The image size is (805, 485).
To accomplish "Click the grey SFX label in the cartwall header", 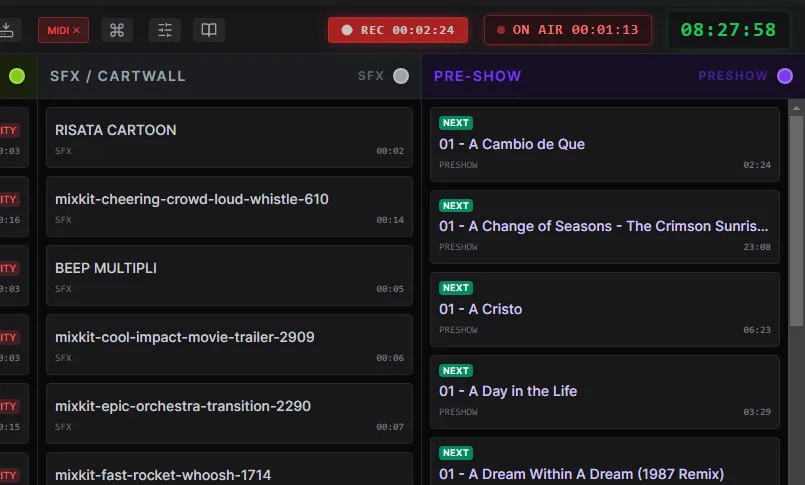I will pyautogui.click(x=371, y=76).
